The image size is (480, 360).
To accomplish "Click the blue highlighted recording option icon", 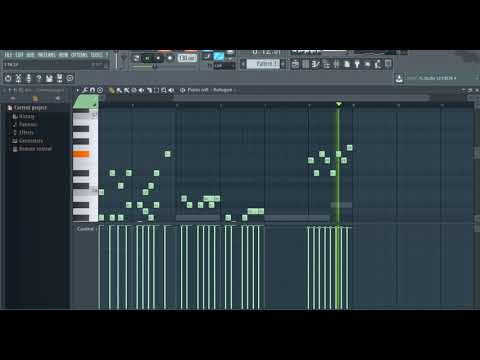I will coord(219,56).
